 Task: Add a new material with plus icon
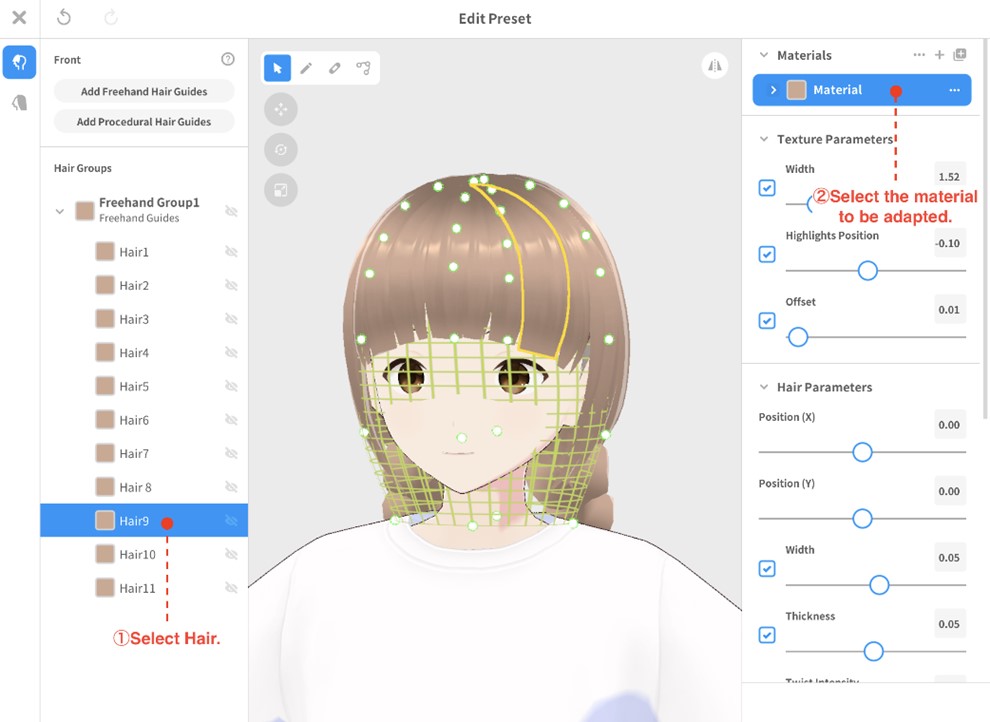pyautogui.click(x=939, y=55)
